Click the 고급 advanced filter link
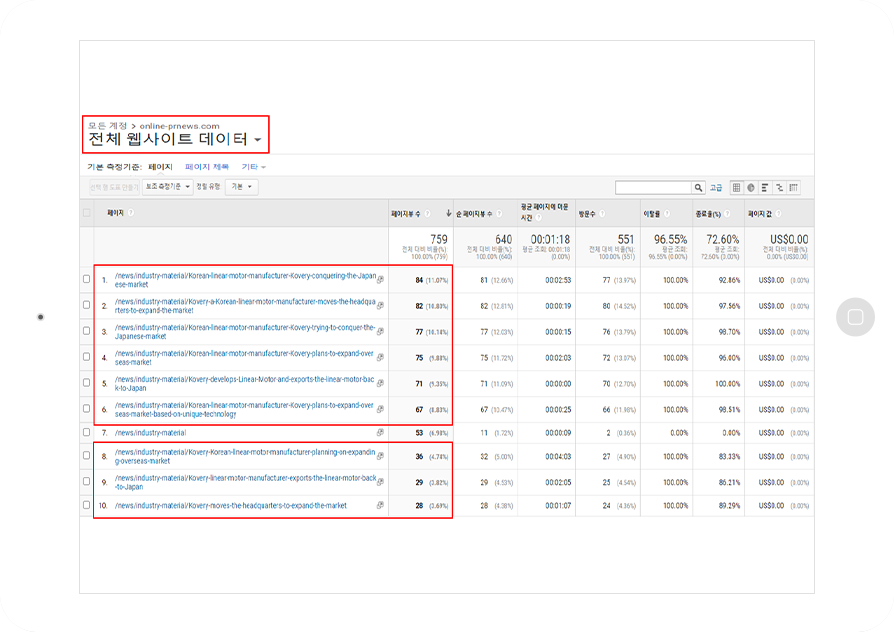The height and width of the screenshot is (632, 894). (716, 188)
